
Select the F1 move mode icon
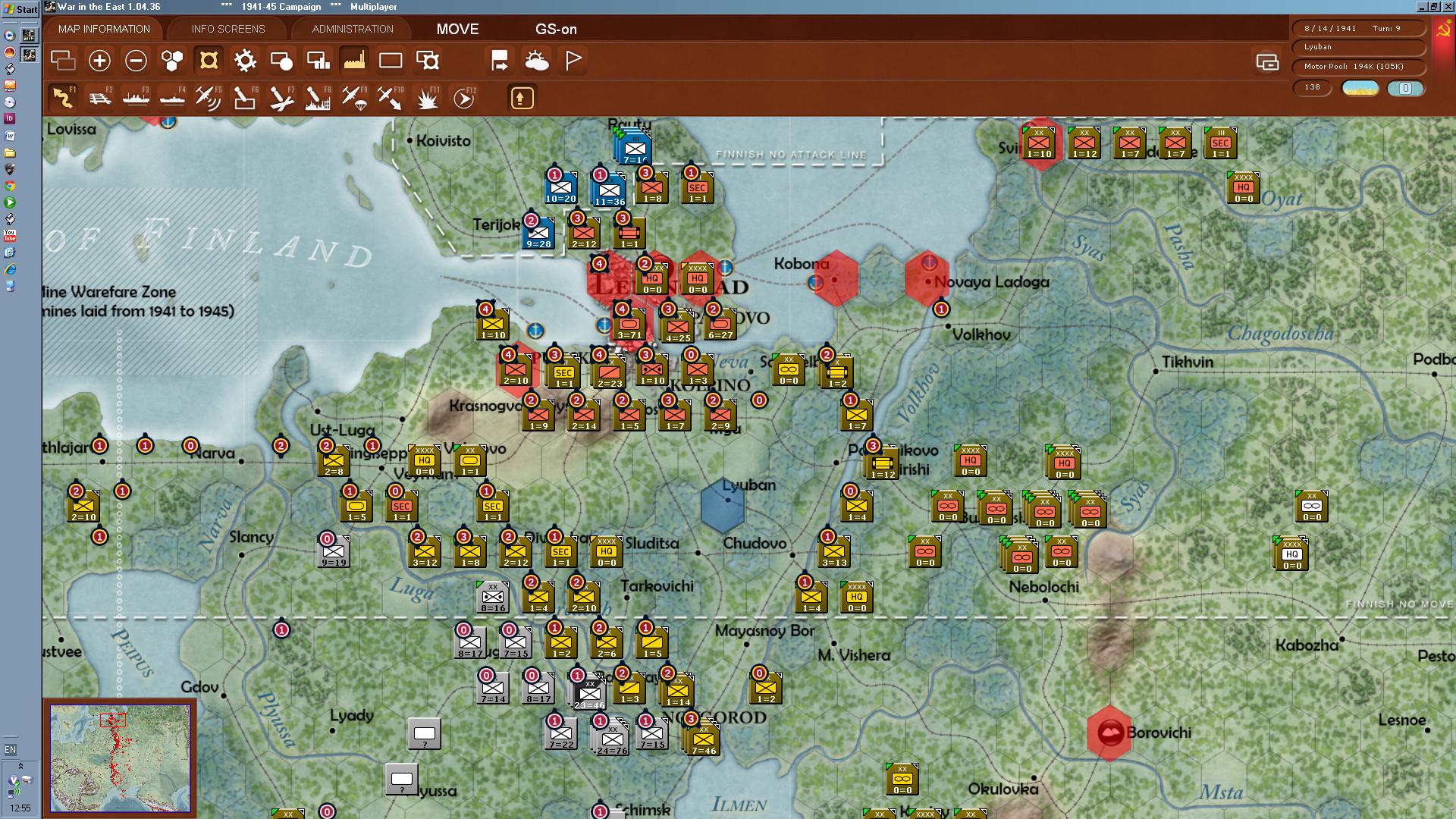(x=63, y=98)
